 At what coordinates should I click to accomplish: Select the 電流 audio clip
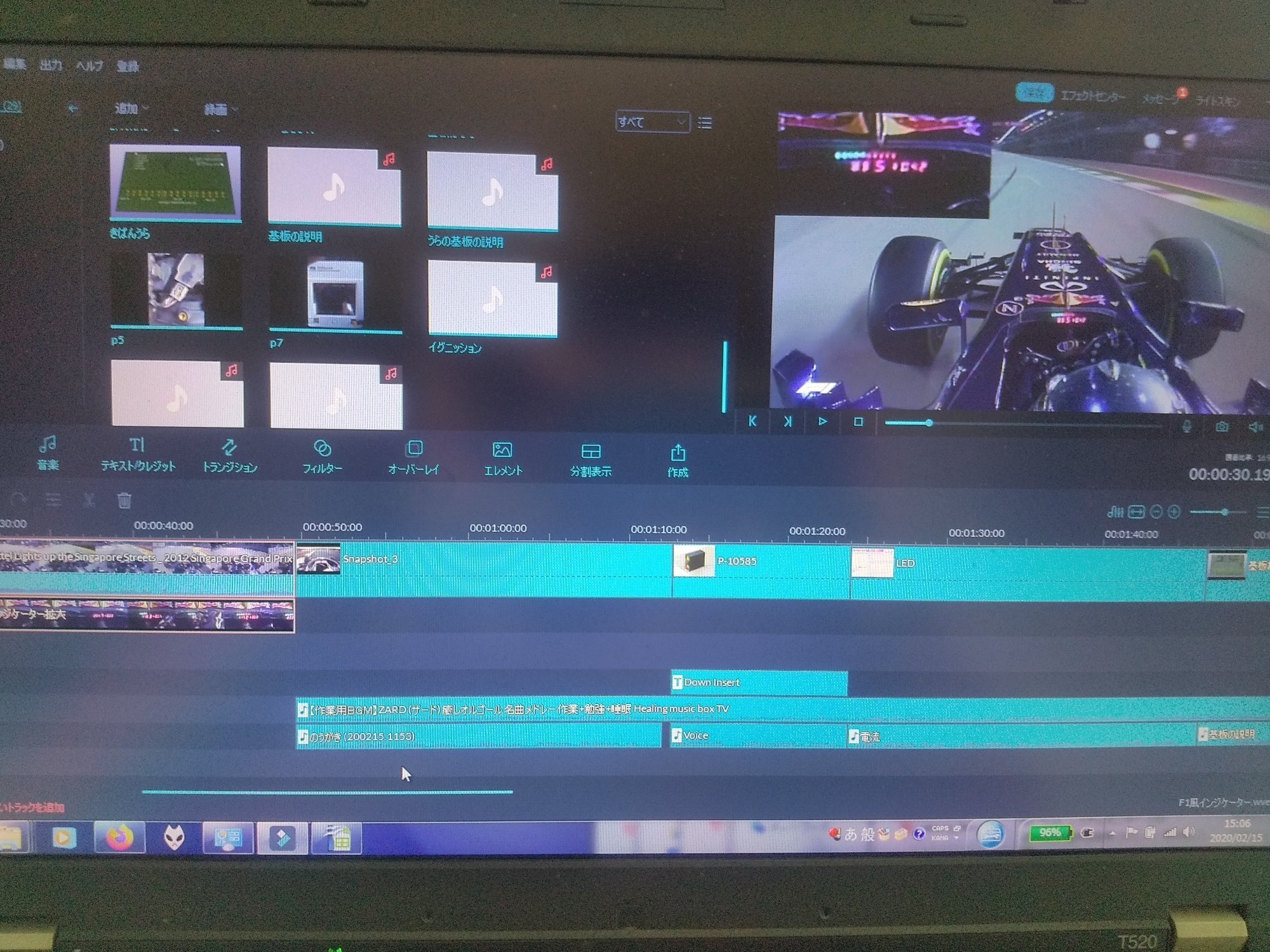[x=1022, y=736]
